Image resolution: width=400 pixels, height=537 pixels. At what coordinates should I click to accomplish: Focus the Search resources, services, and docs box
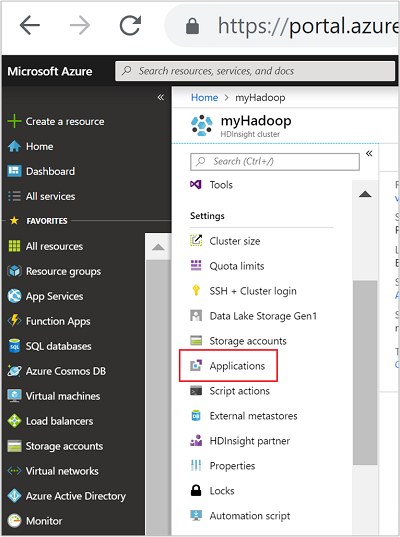click(x=255, y=71)
